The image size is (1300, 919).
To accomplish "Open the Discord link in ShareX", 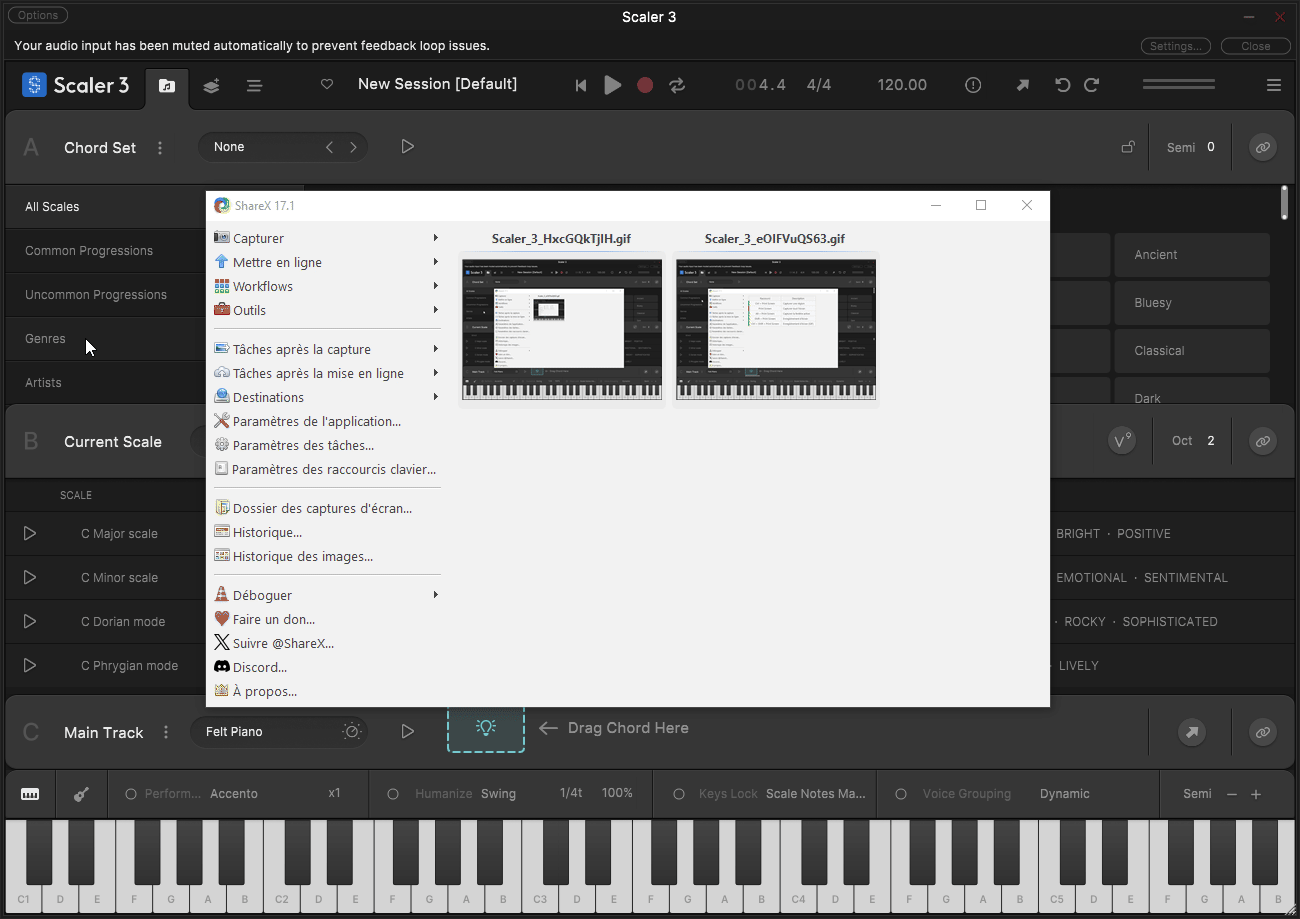I will click(x=327, y=667).
